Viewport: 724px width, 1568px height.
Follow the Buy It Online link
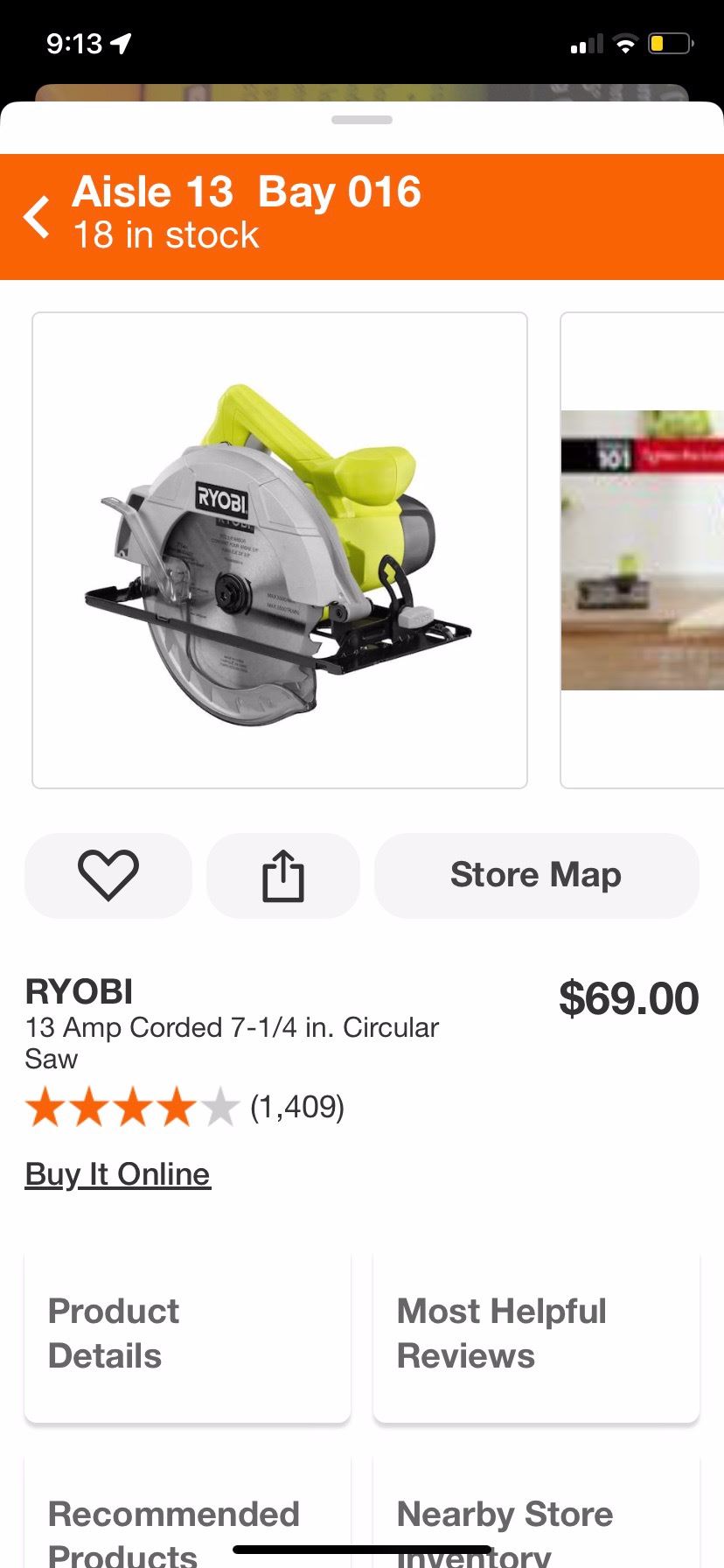[x=118, y=1173]
